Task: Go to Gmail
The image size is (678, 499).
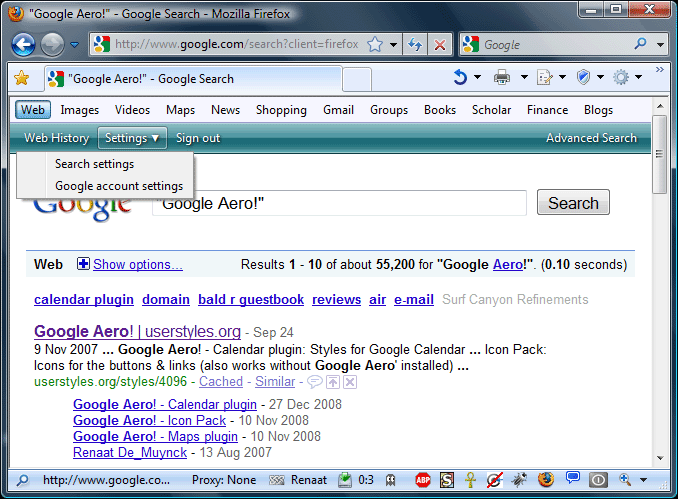Action: click(x=338, y=110)
